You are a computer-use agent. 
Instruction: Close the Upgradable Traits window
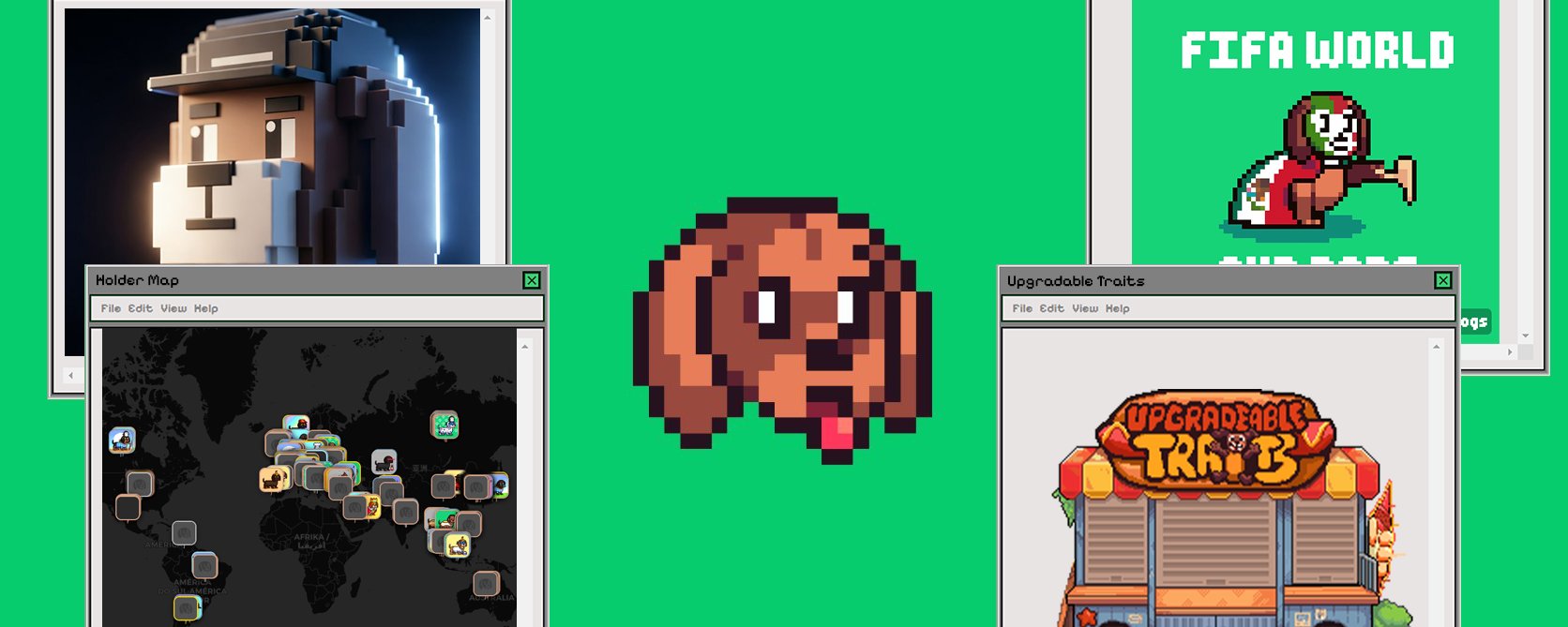click(1443, 280)
